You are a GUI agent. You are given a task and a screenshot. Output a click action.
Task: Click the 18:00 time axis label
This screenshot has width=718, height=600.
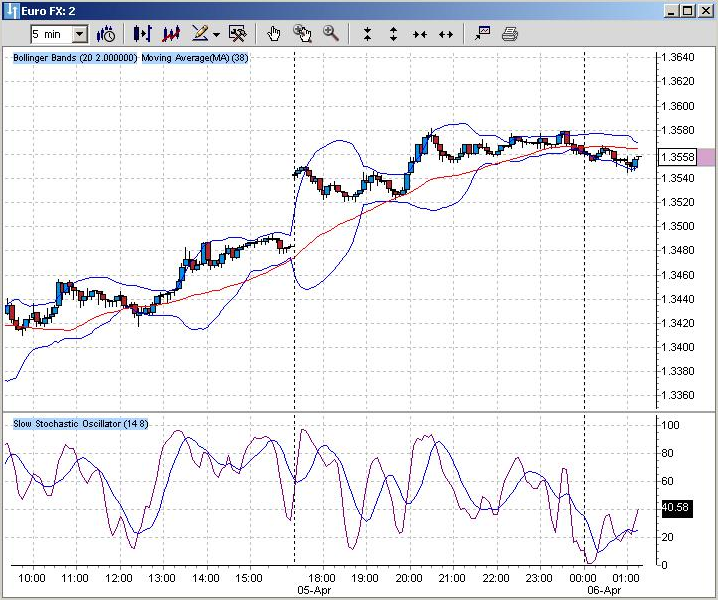coord(321,578)
